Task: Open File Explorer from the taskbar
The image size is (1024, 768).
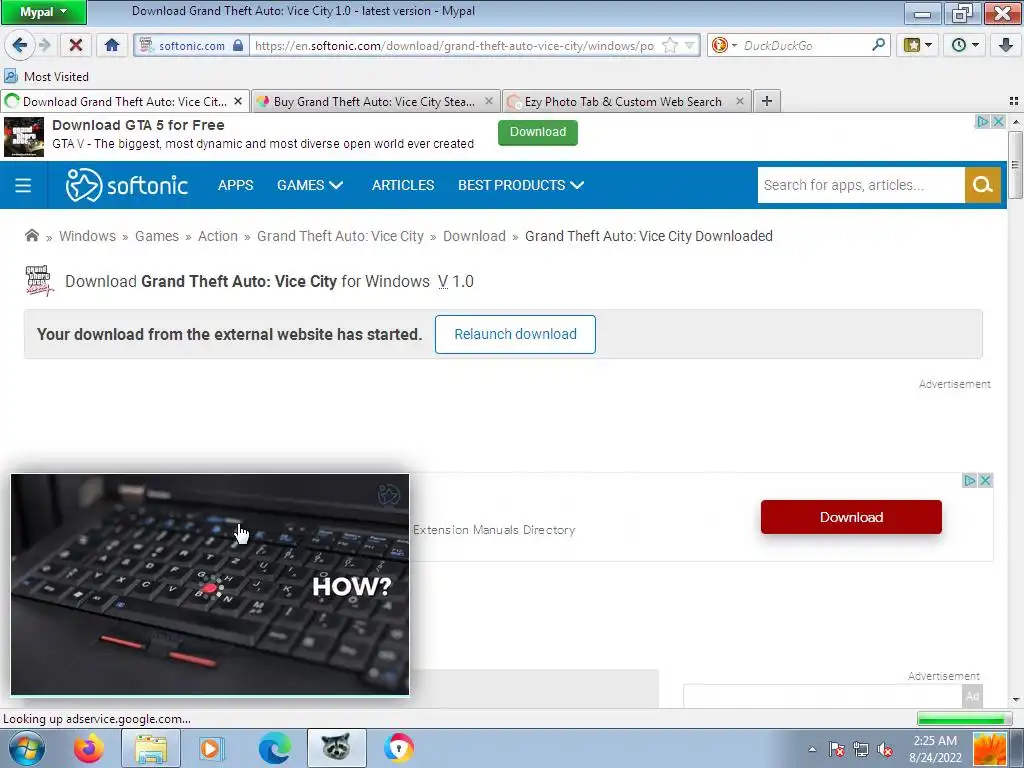Action: pyautogui.click(x=151, y=748)
